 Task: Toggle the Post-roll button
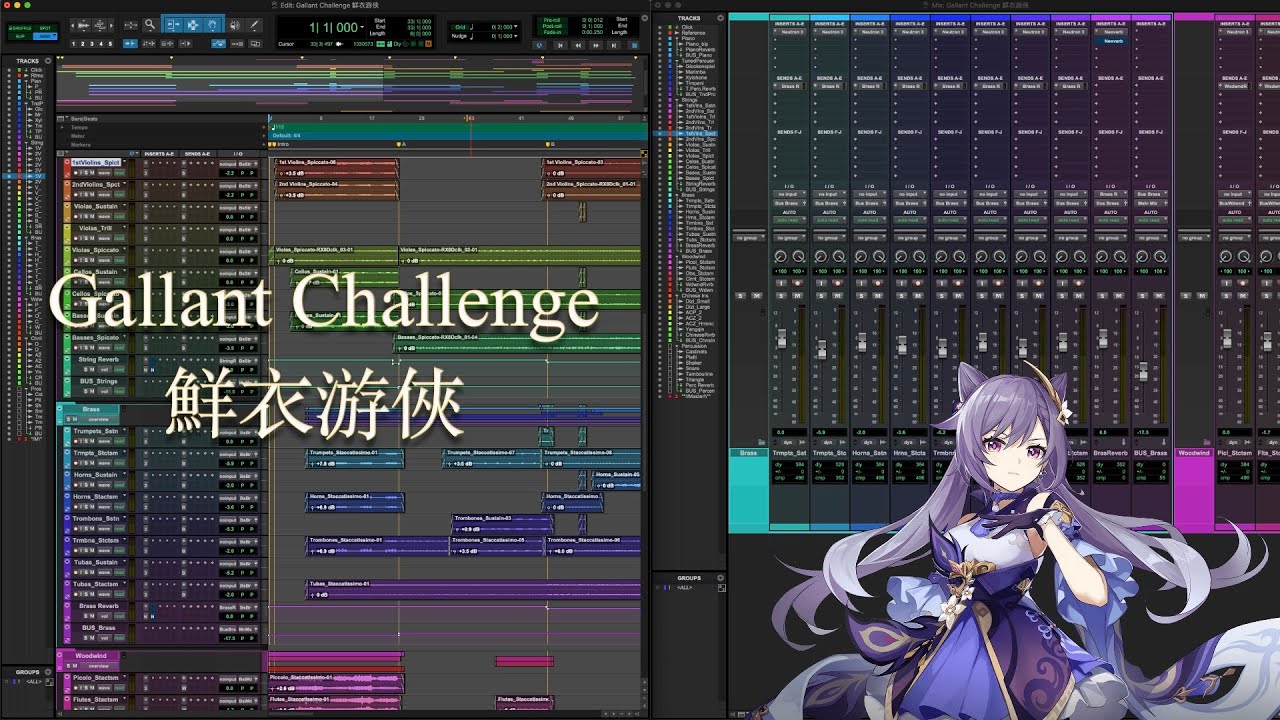click(x=552, y=26)
